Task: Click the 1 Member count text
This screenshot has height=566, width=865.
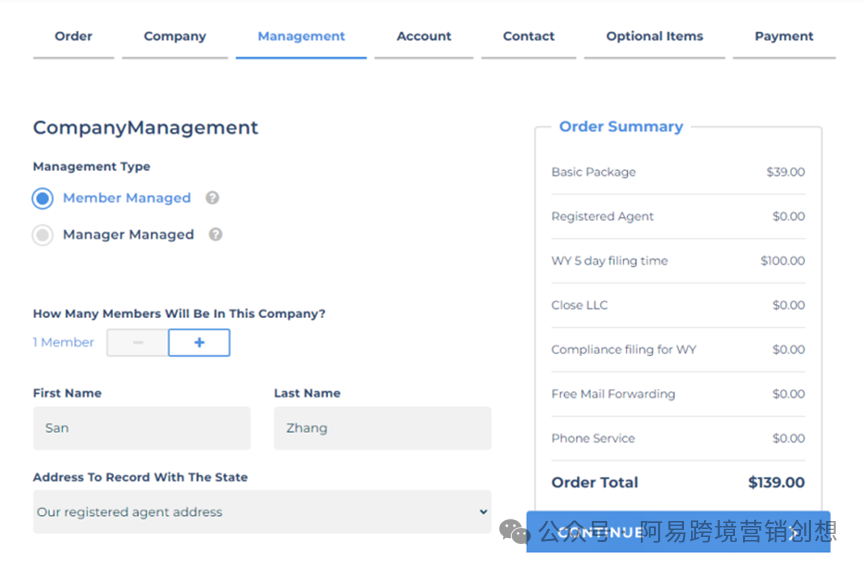Action: point(63,343)
